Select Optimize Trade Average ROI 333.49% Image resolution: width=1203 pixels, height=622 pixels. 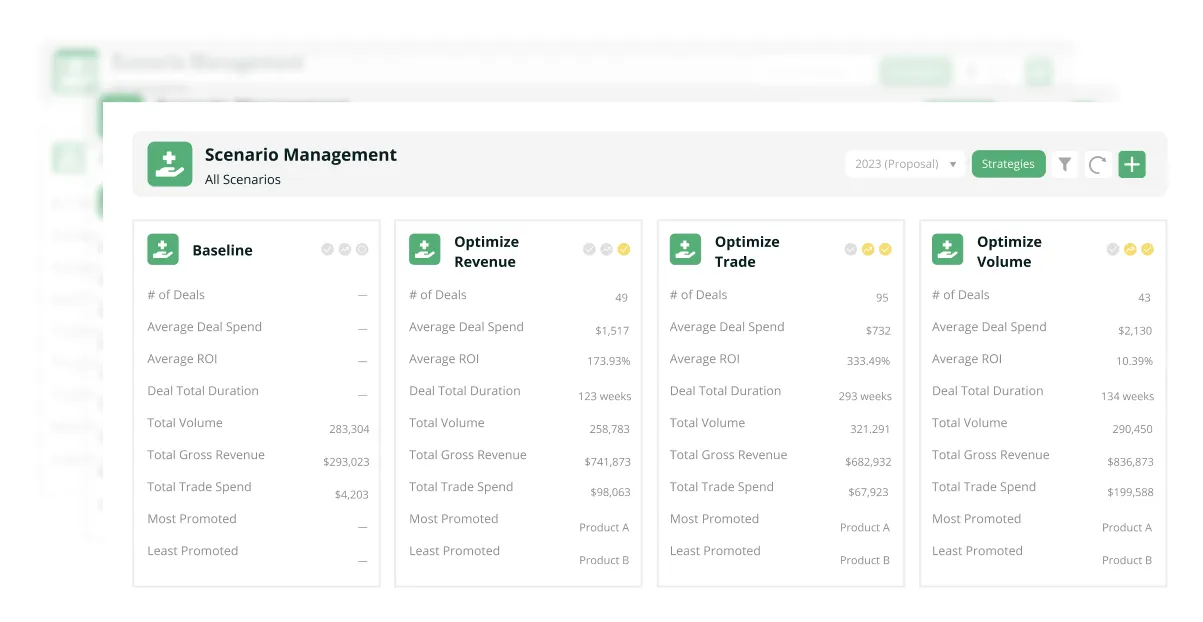click(x=869, y=361)
